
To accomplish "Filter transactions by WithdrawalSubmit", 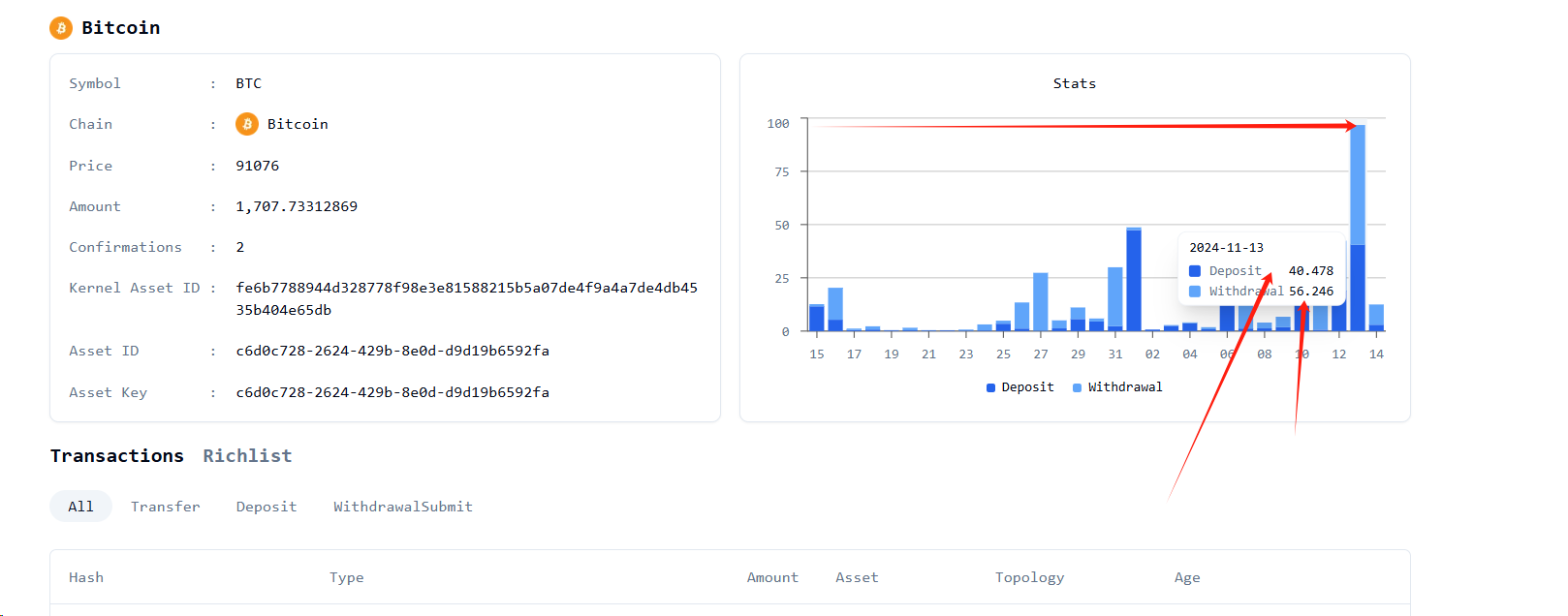I will click(x=403, y=507).
